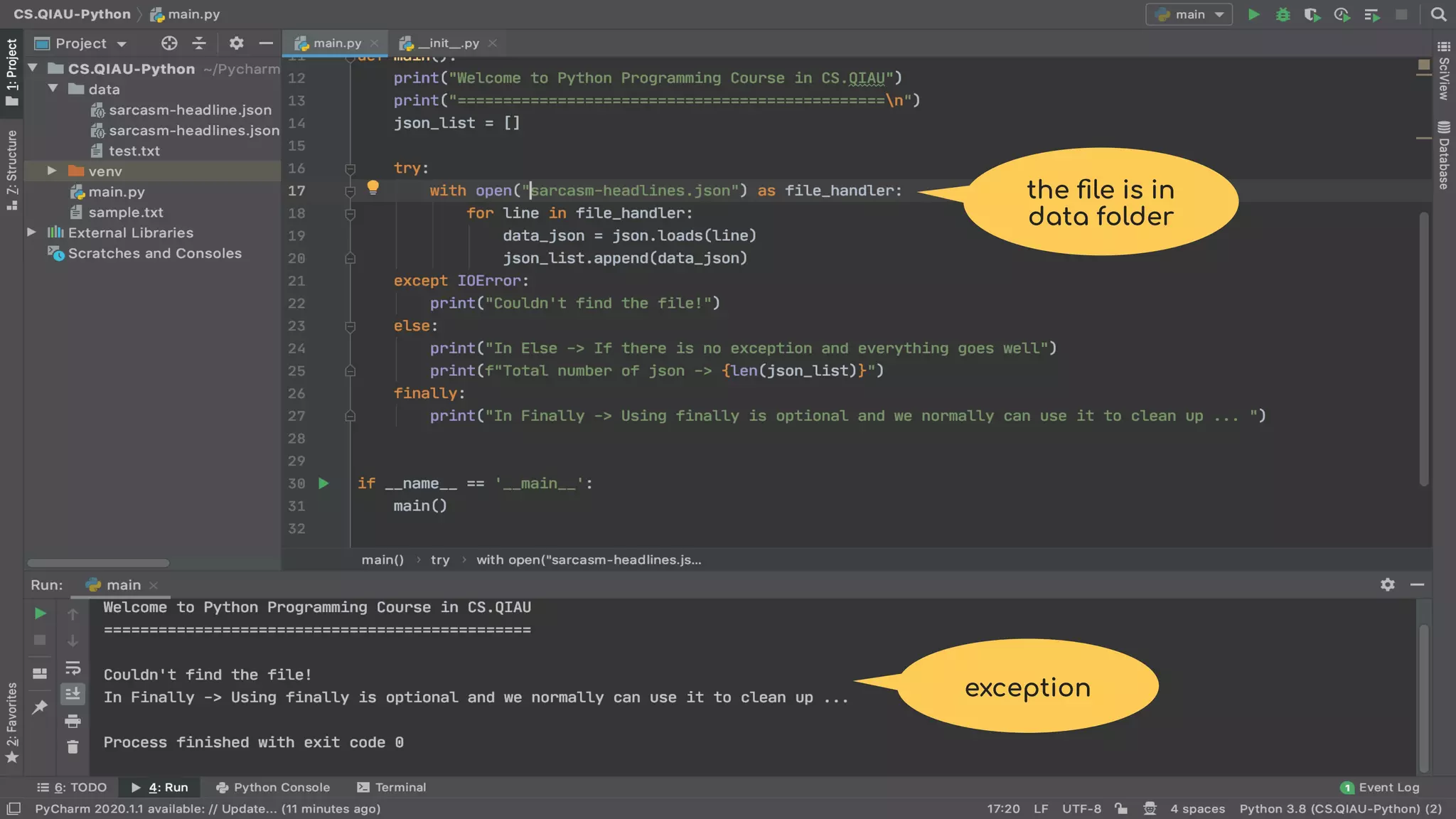Toggle the read-only lock icon in status bar
The height and width of the screenshot is (819, 1456).
click(1121, 808)
